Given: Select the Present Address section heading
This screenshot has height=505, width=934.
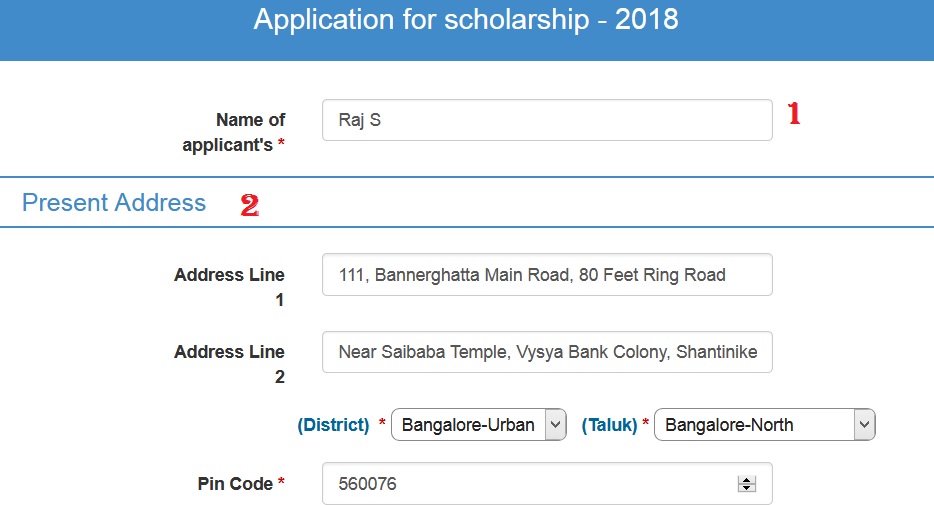Looking at the screenshot, I should [114, 203].
